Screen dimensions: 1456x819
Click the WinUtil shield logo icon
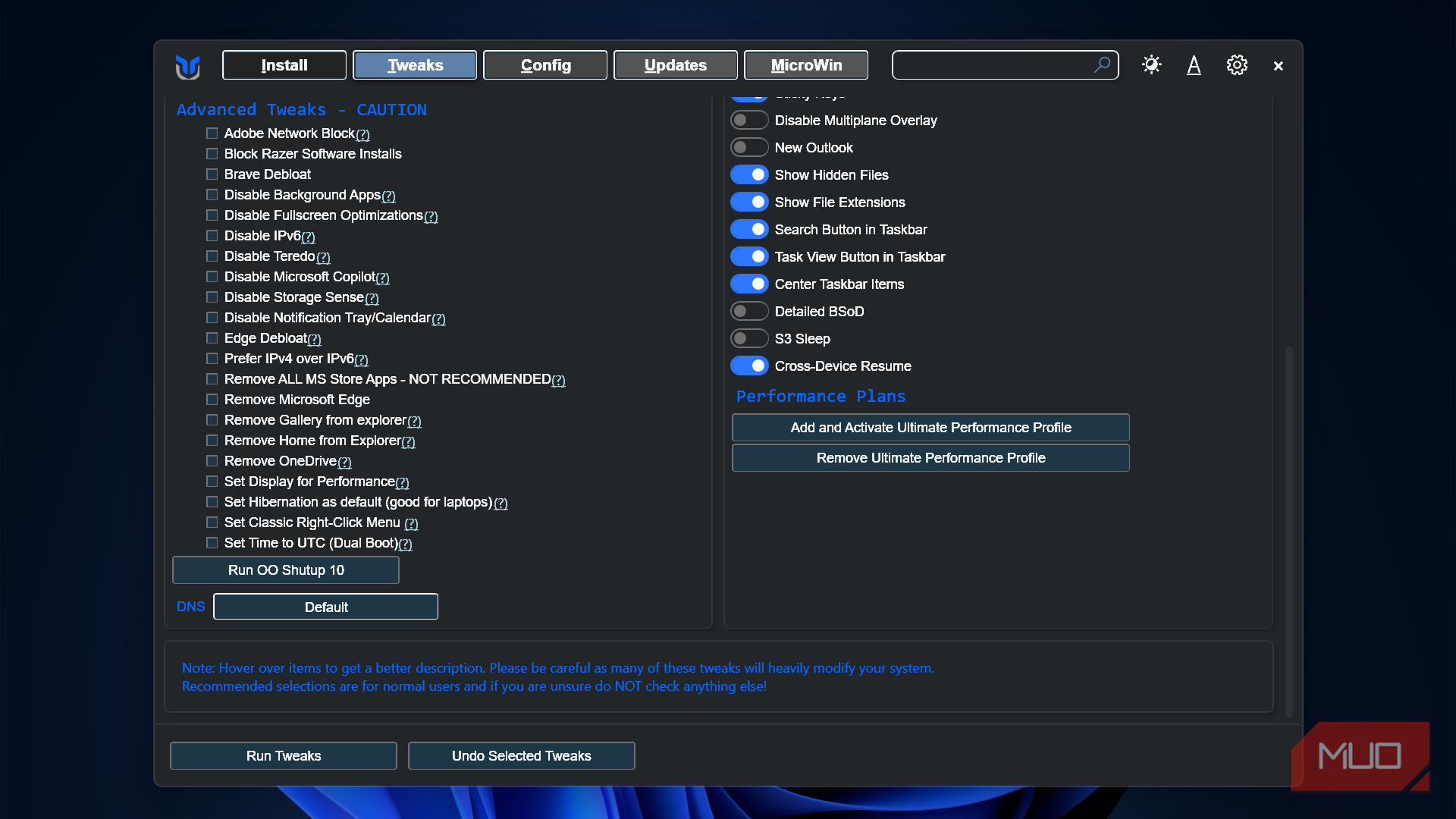[188, 66]
